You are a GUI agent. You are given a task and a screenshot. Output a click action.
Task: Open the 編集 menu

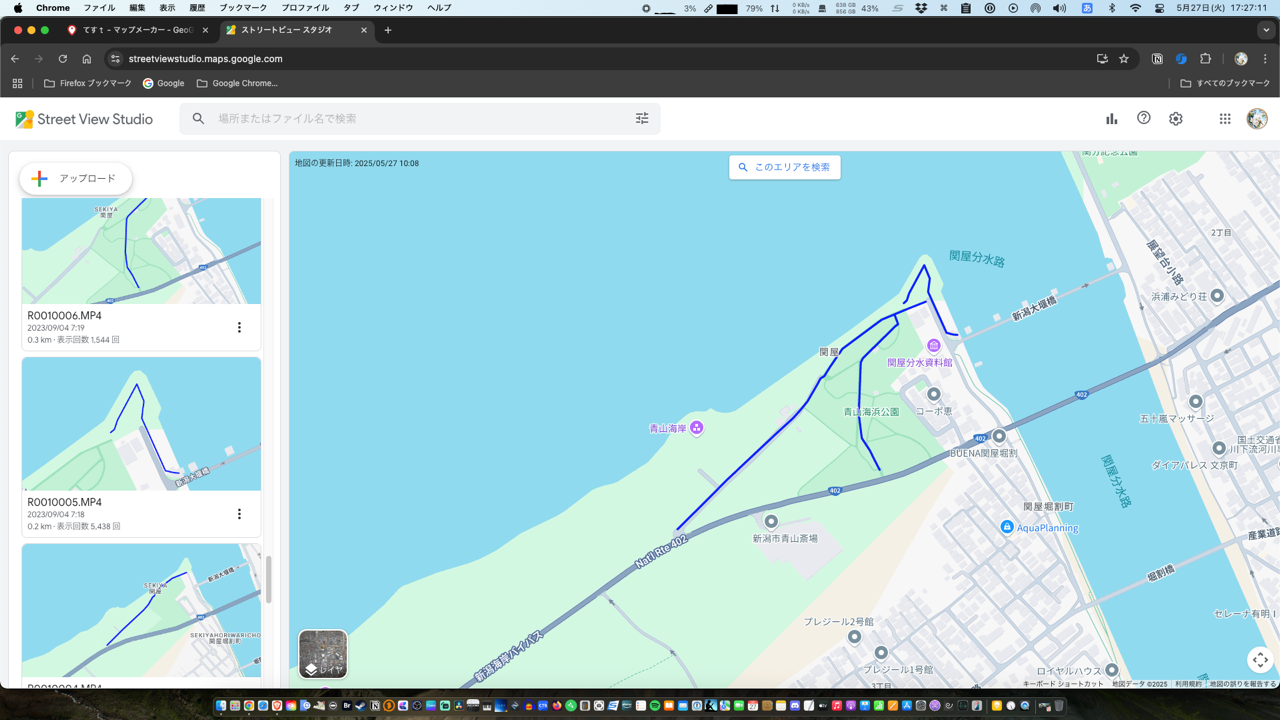click(137, 8)
